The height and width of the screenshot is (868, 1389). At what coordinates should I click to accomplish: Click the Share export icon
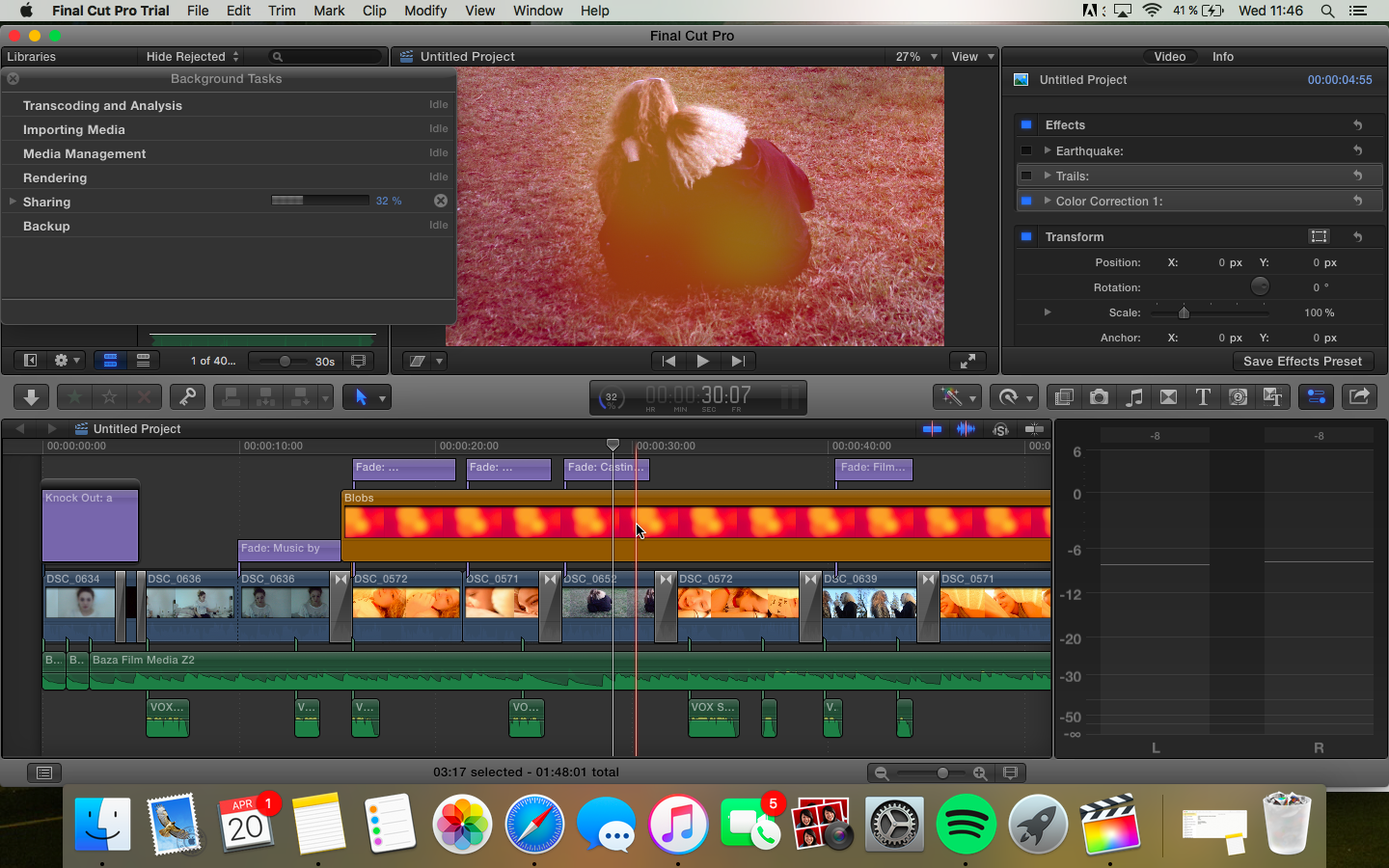click(x=1359, y=397)
